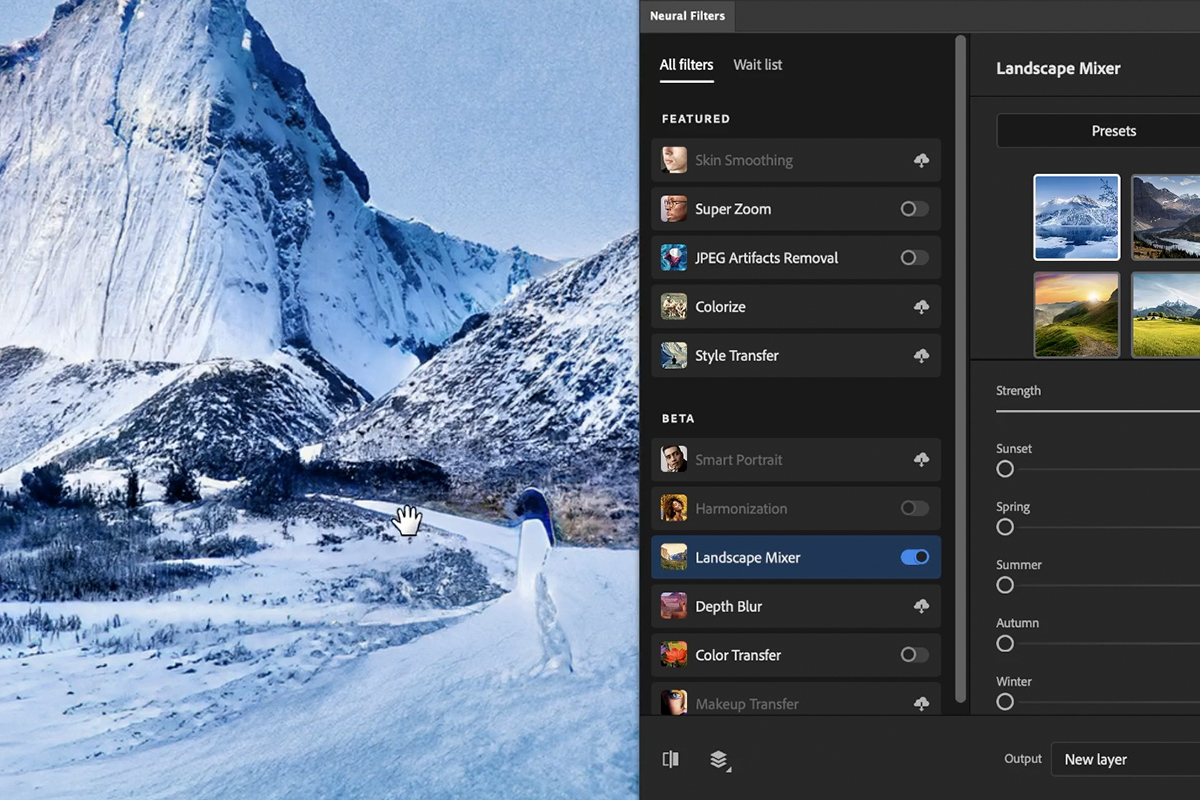Select the Colorize filter icon
Image resolution: width=1200 pixels, height=800 pixels.
(673, 306)
